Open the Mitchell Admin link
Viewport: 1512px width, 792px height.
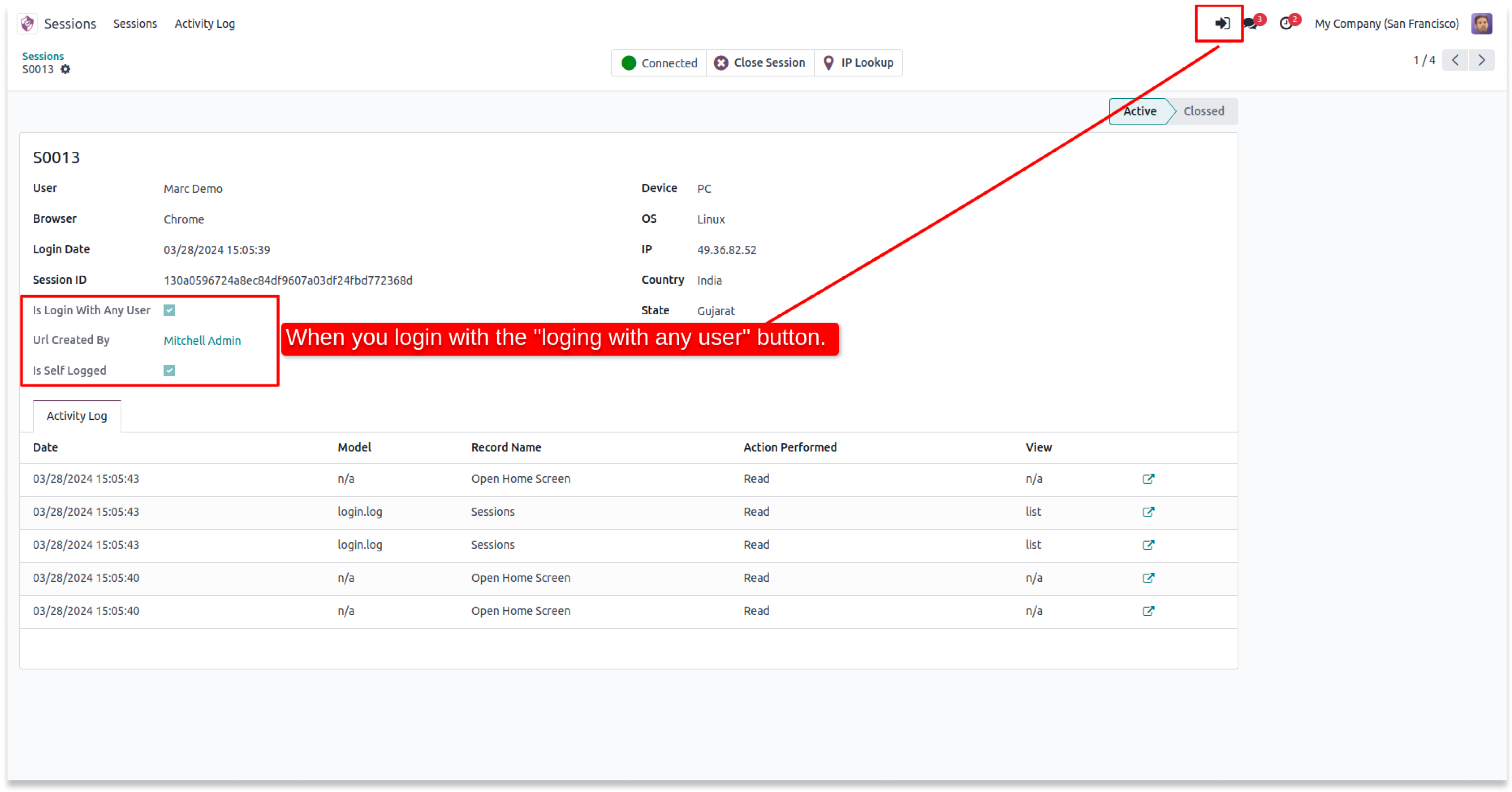[x=202, y=341]
